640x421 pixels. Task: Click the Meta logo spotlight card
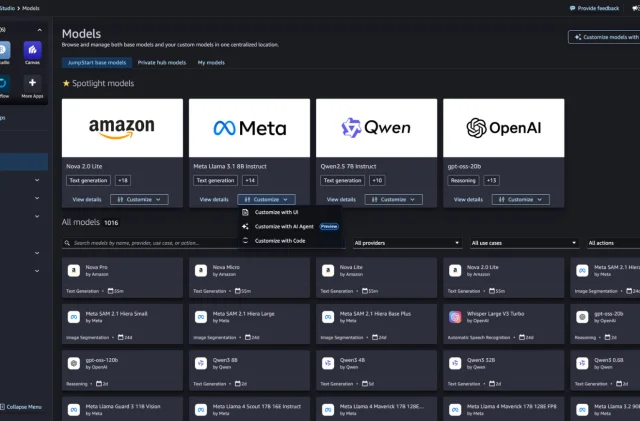click(249, 128)
